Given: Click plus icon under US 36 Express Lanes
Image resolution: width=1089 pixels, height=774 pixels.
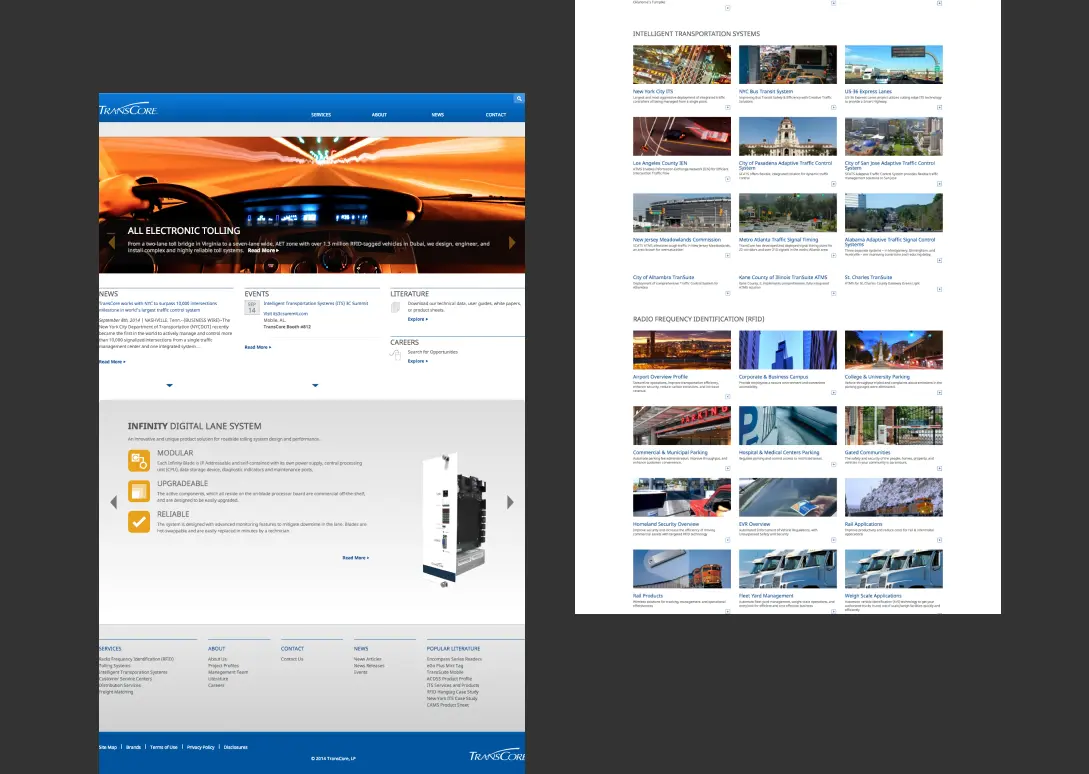Looking at the screenshot, I should point(940,107).
